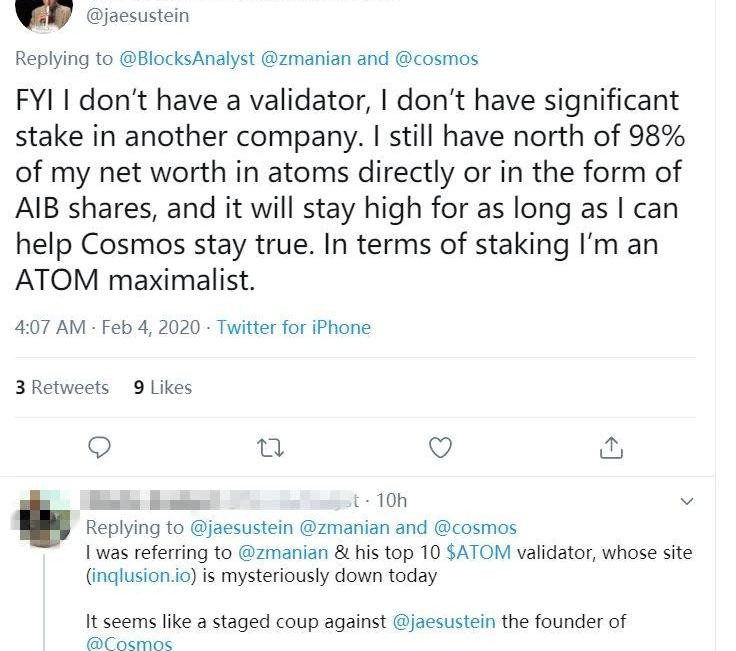Open the @jaesustein handle under author name
Viewport: 736px width, 651px height.
coord(139,16)
